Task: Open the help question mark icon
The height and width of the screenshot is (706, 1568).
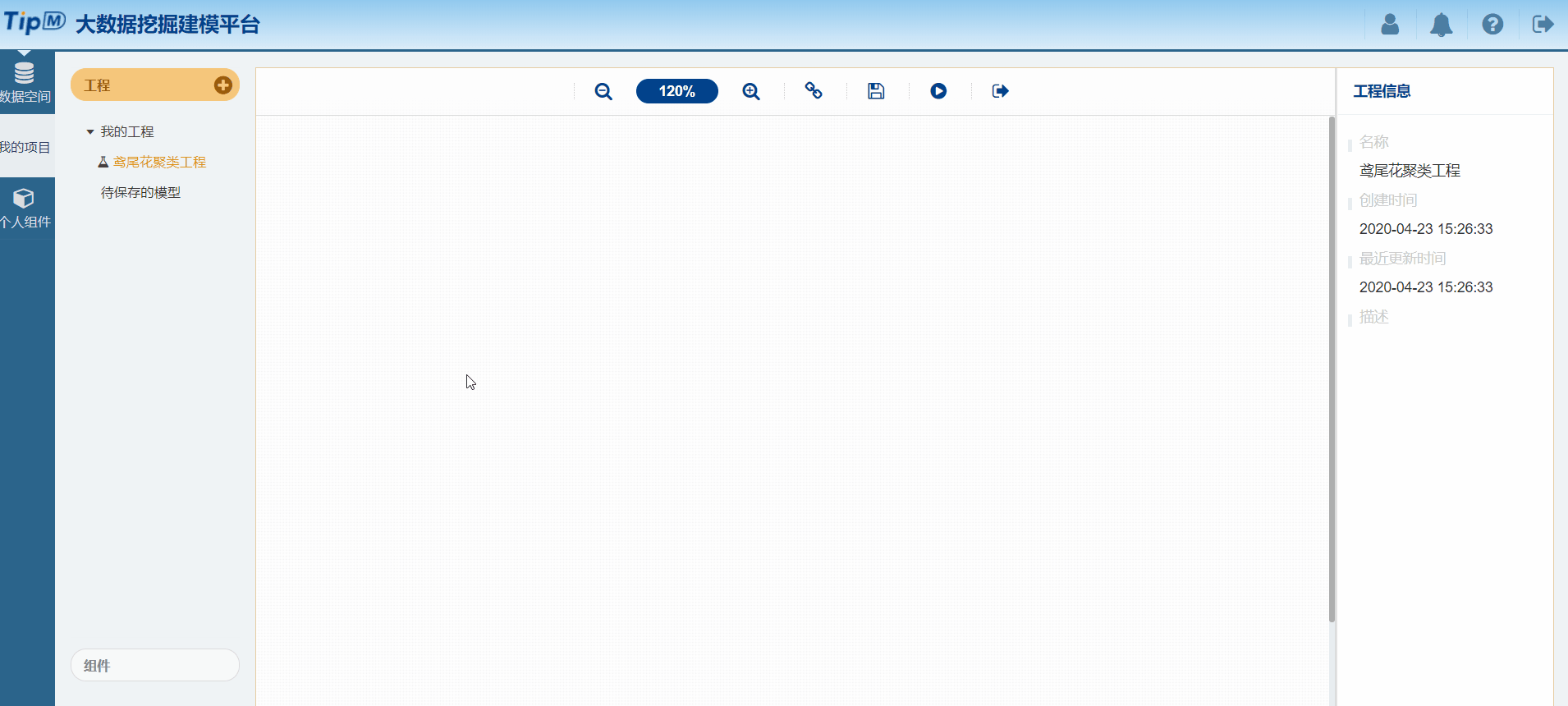Action: click(x=1492, y=25)
